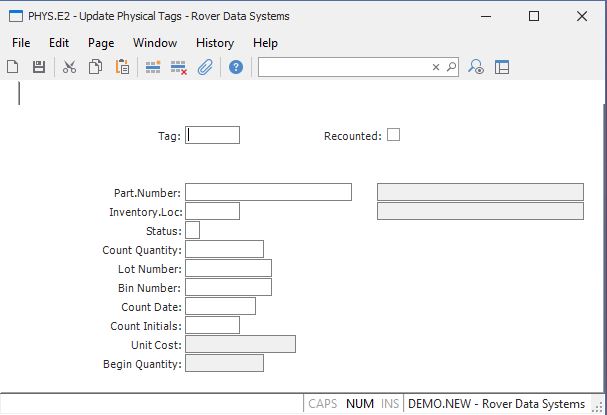Click into the Tag input field
Screen dimensions: 607x415
[x=213, y=135]
